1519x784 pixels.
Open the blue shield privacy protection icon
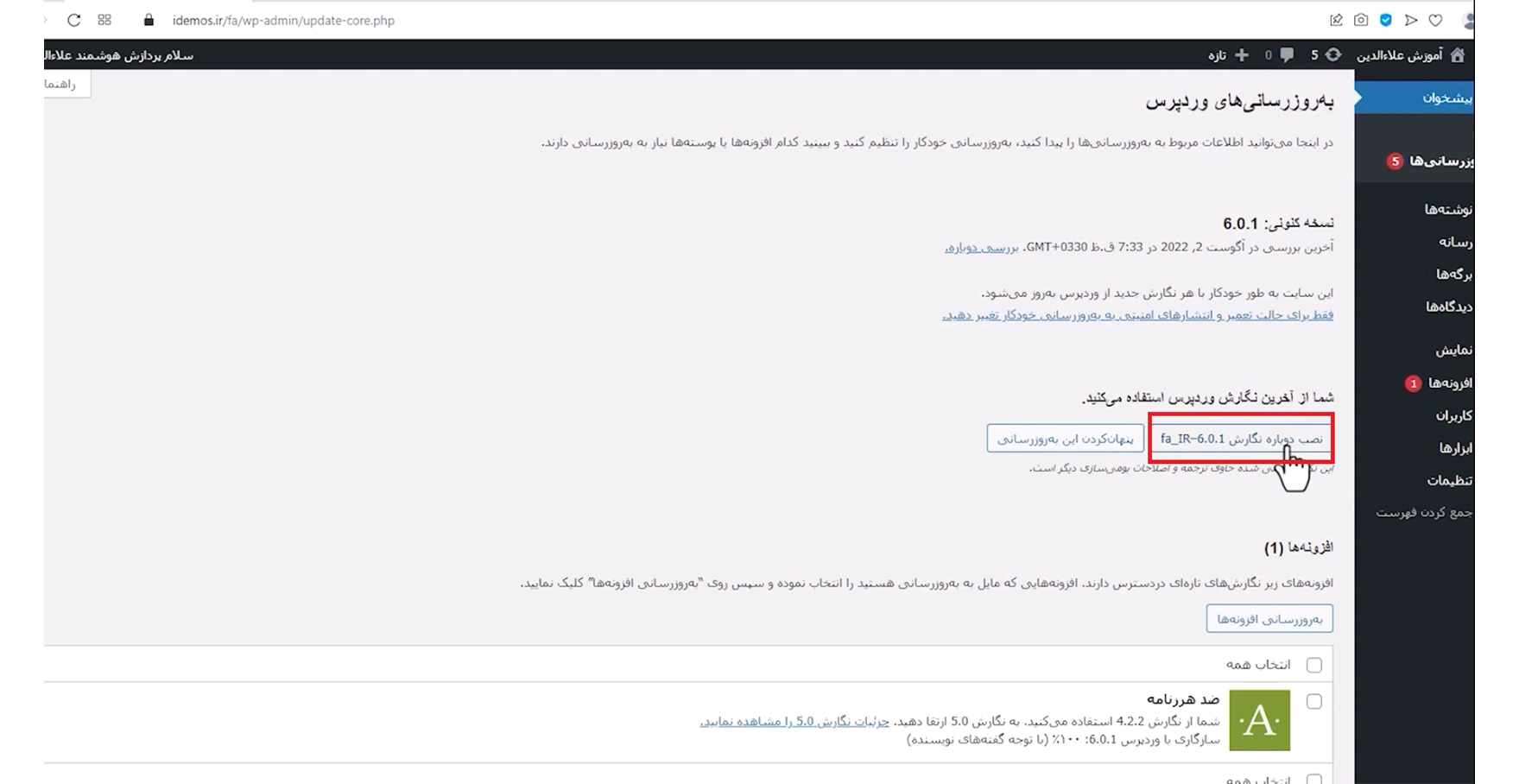click(1386, 20)
